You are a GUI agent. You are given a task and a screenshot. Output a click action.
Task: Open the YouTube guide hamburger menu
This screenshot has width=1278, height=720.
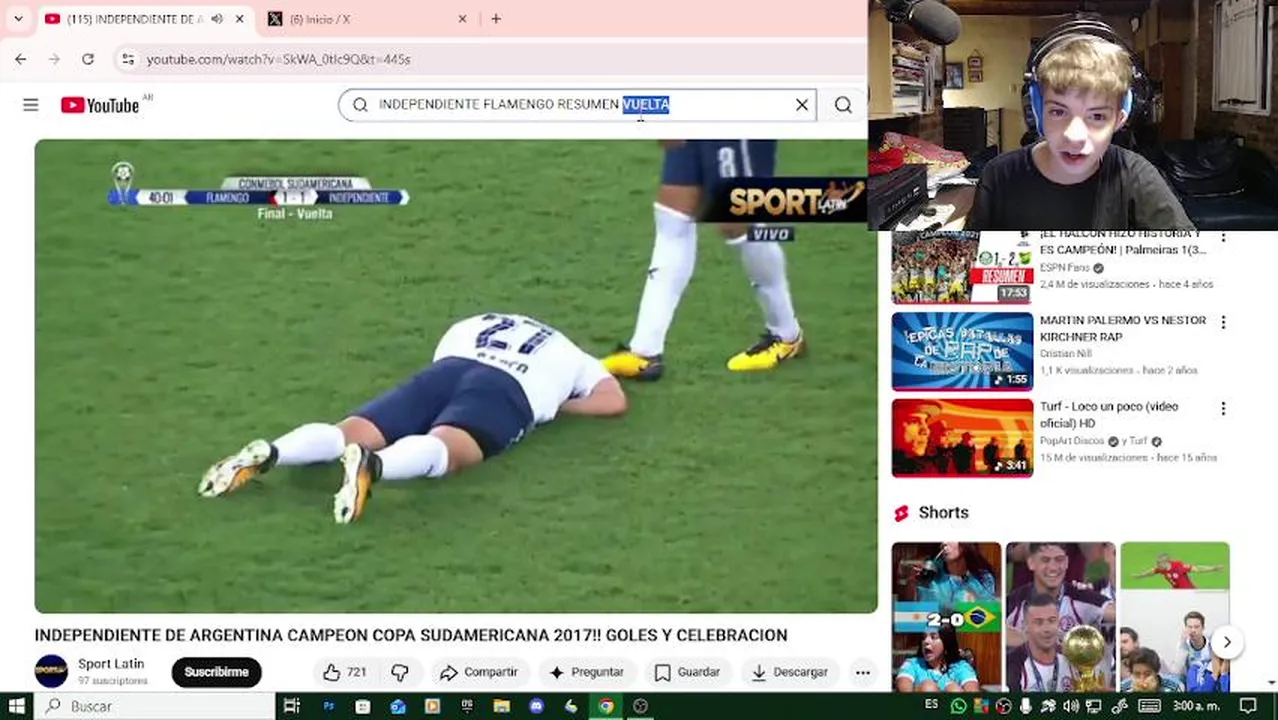coord(30,105)
